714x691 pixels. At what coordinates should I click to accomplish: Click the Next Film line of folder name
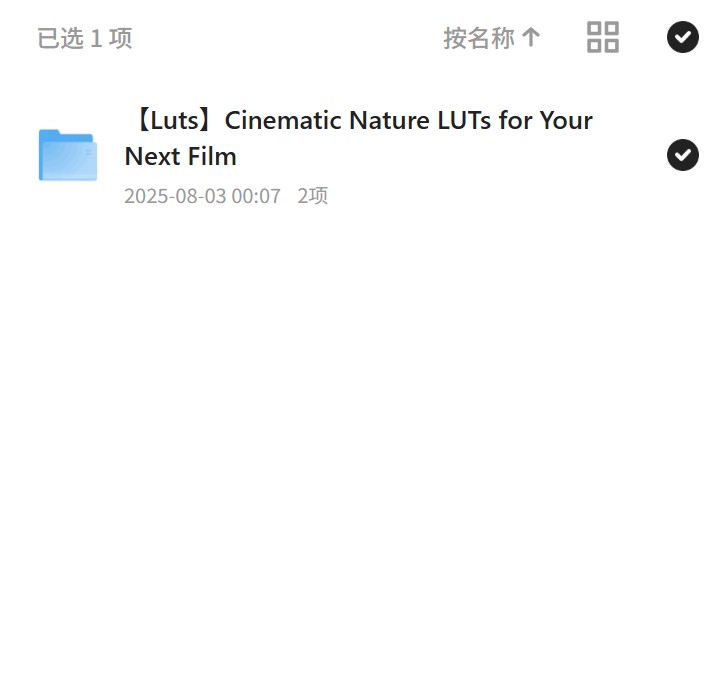coord(180,157)
